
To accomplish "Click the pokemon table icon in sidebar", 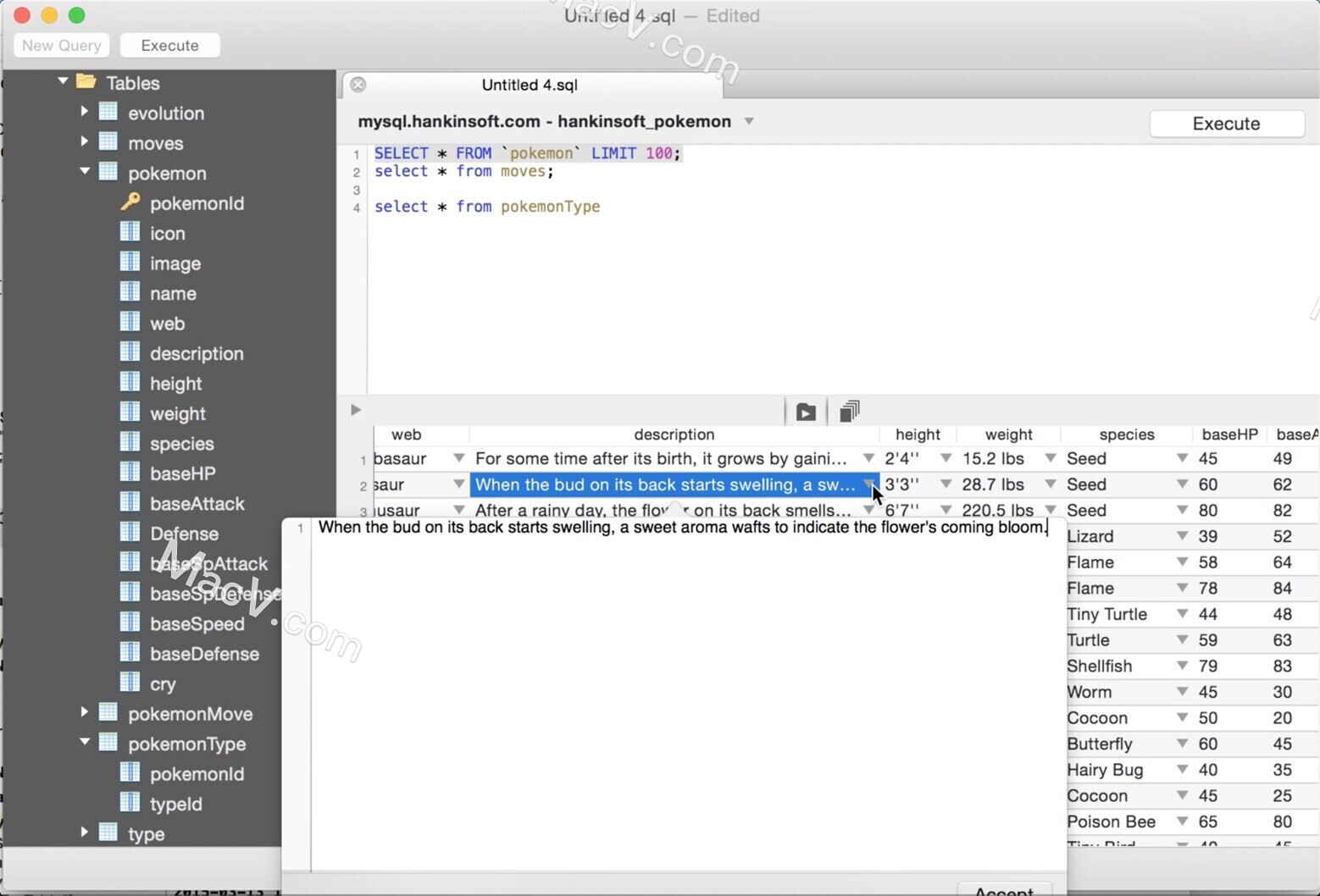I will tap(108, 172).
